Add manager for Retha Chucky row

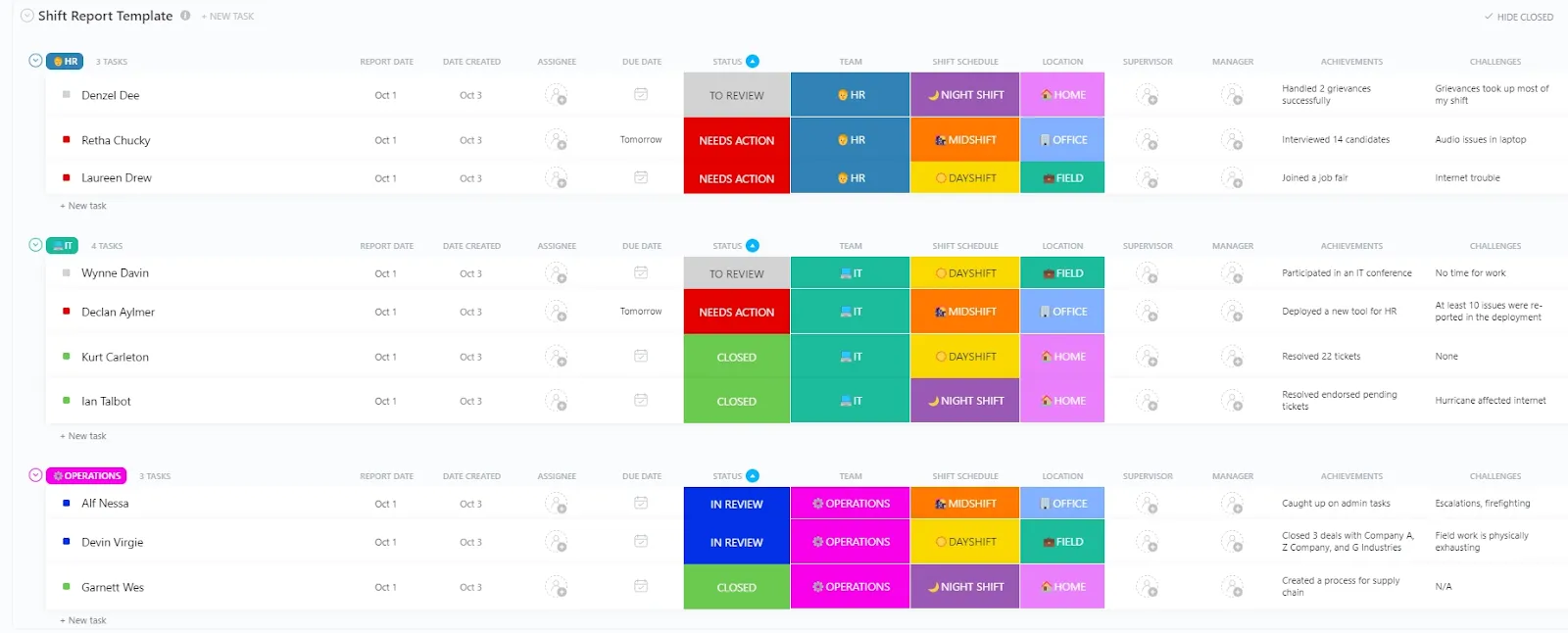(1232, 140)
